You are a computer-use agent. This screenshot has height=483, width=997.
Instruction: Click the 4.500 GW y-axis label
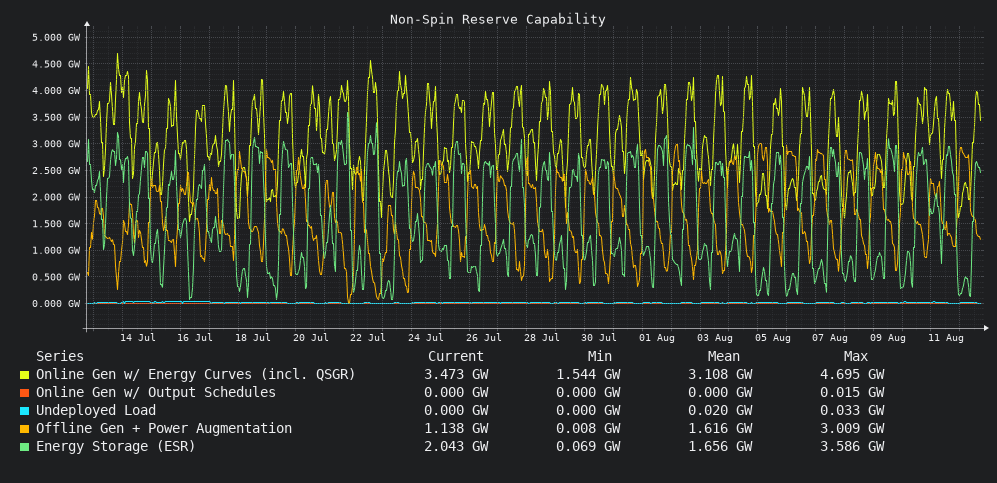point(56,64)
